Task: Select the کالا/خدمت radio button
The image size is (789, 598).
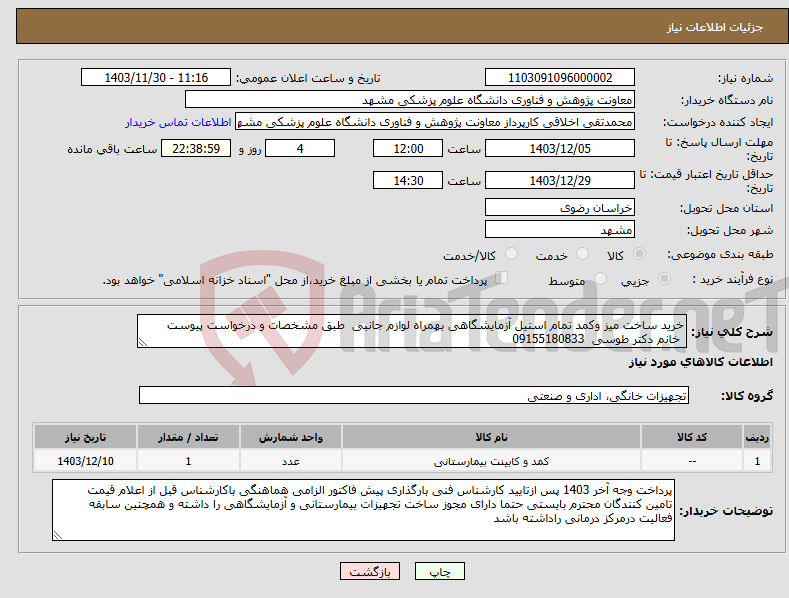Action: 511,254
